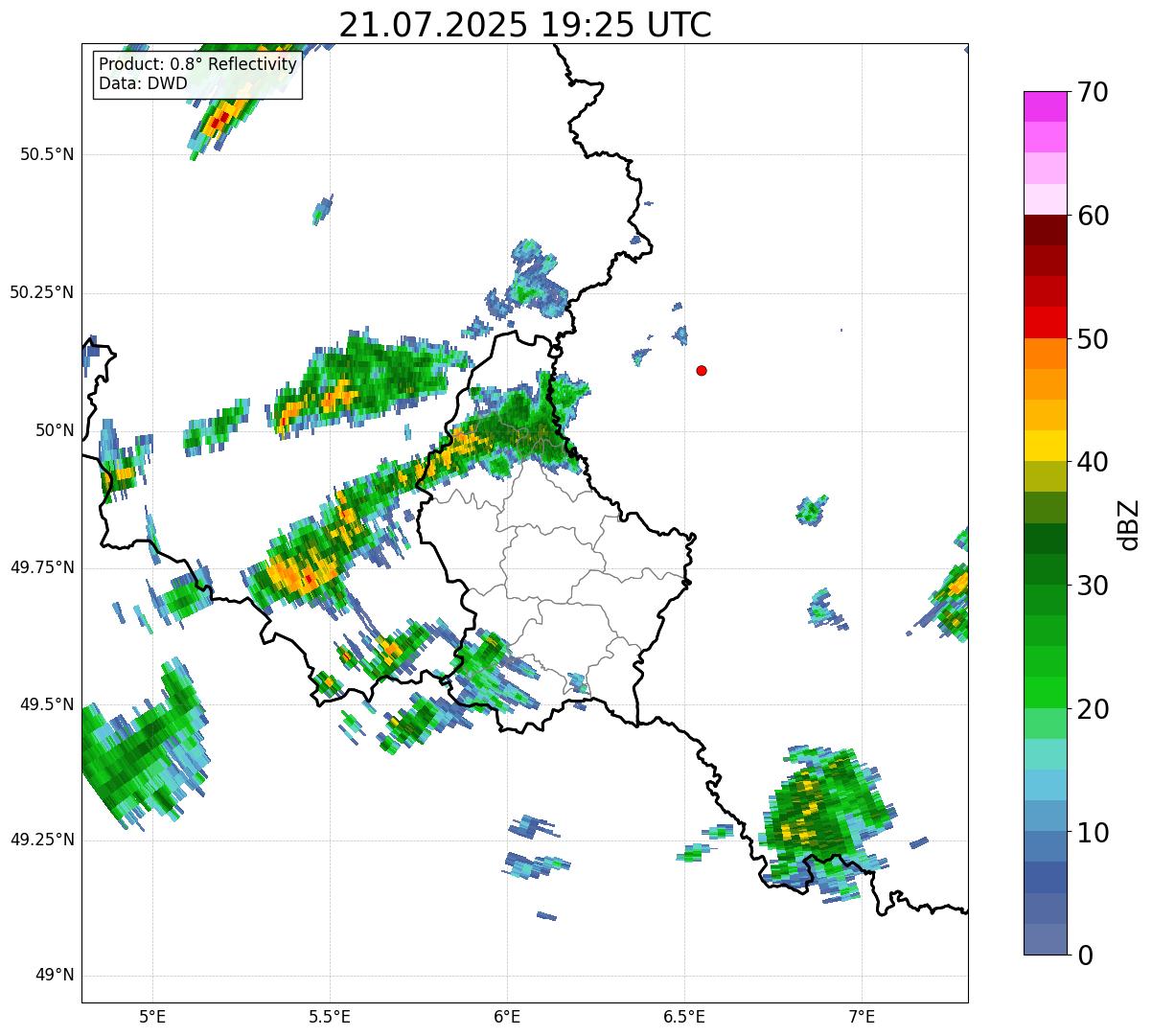This screenshot has width=1152, height=1036.
Task: Click the '50.25°N' latitude label
Action: tap(42, 292)
